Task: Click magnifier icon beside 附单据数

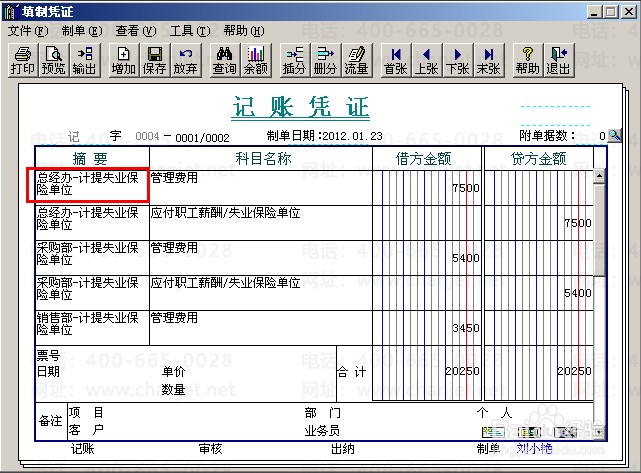Action: [614, 135]
